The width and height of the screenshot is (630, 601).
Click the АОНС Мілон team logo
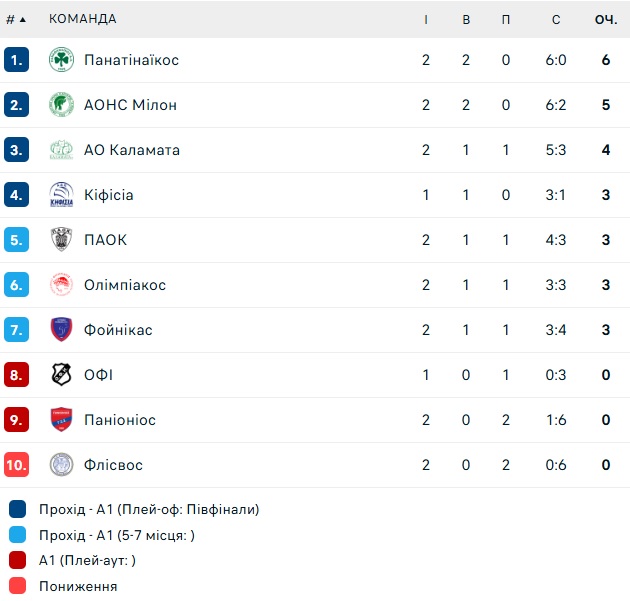click(61, 105)
